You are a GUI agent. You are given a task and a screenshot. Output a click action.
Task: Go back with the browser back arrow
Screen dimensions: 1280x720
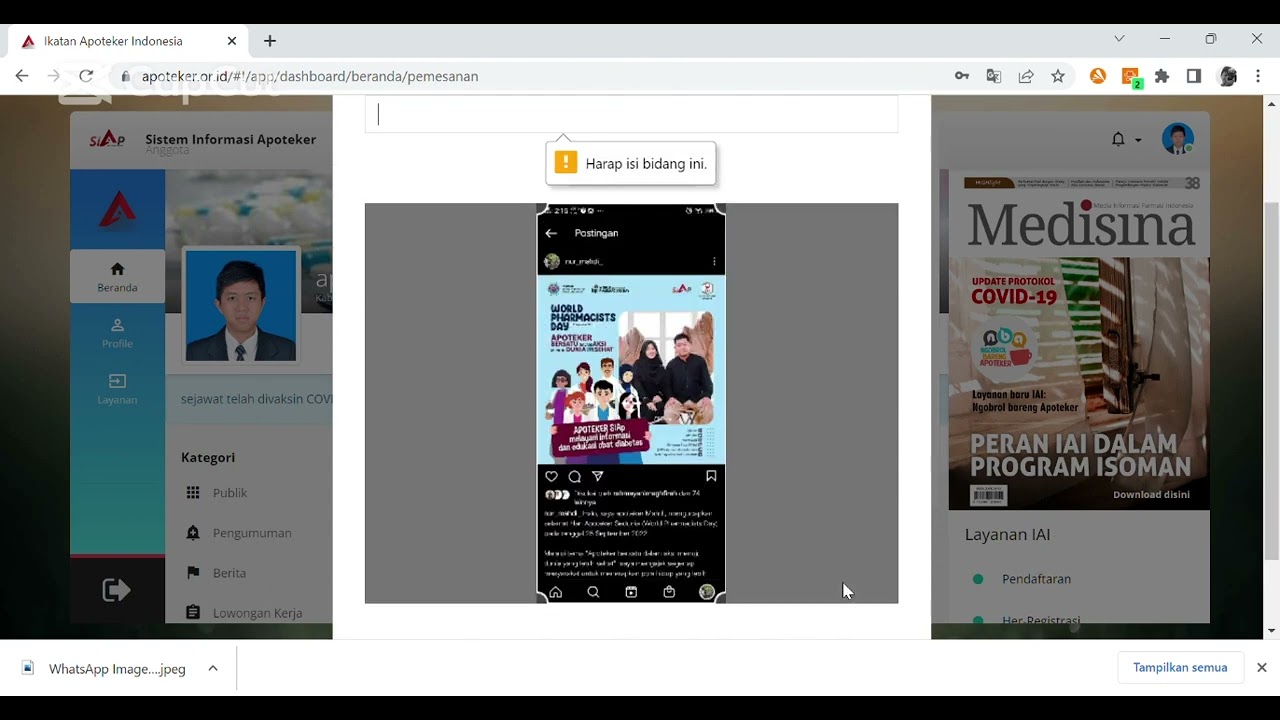pyautogui.click(x=22, y=76)
